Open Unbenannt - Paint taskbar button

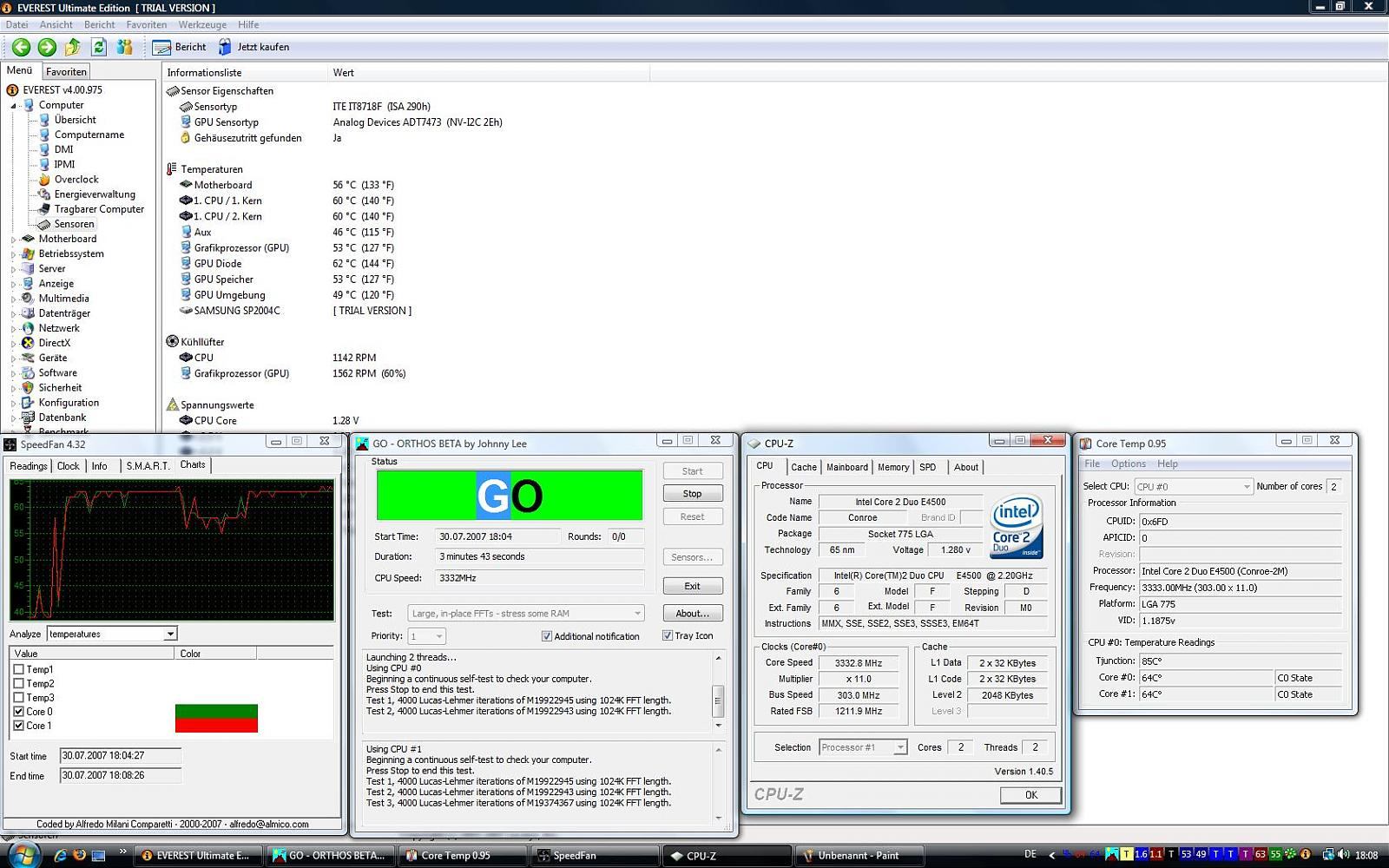coord(858,856)
